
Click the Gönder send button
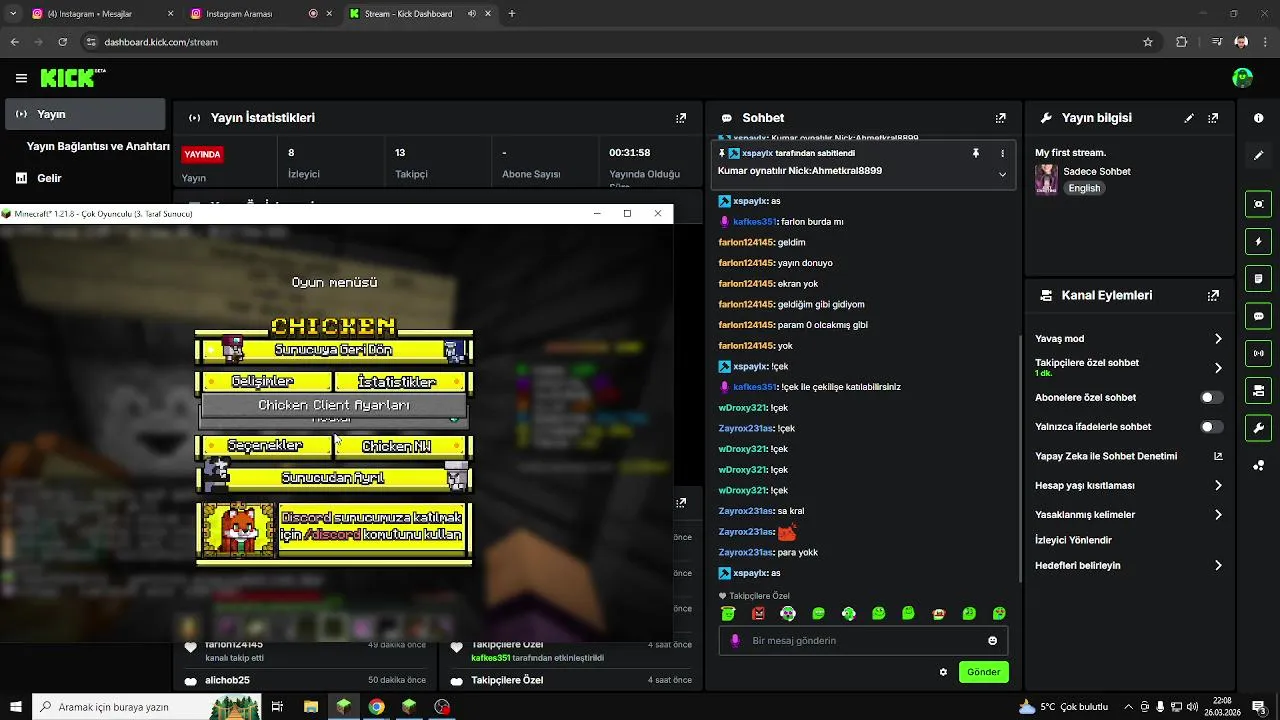983,672
